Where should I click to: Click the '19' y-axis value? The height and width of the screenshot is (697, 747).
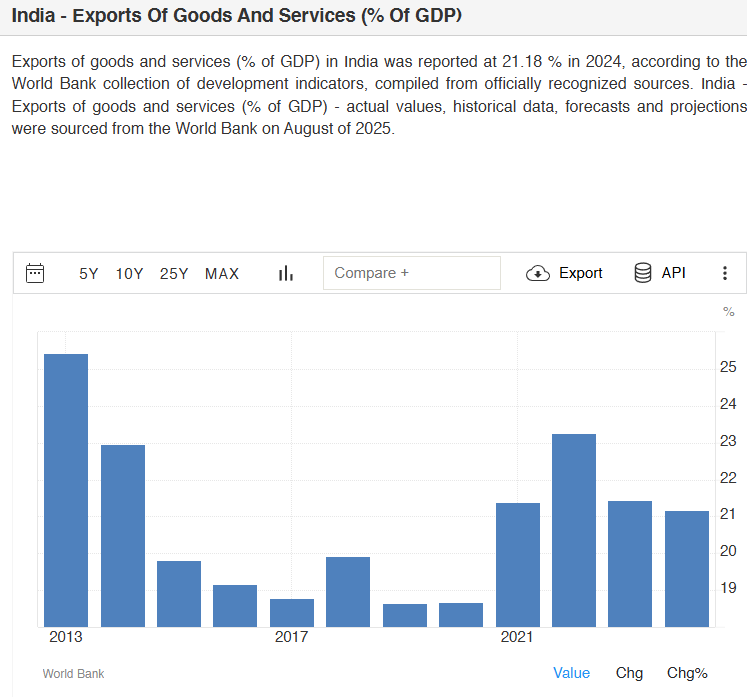pyautogui.click(x=728, y=588)
